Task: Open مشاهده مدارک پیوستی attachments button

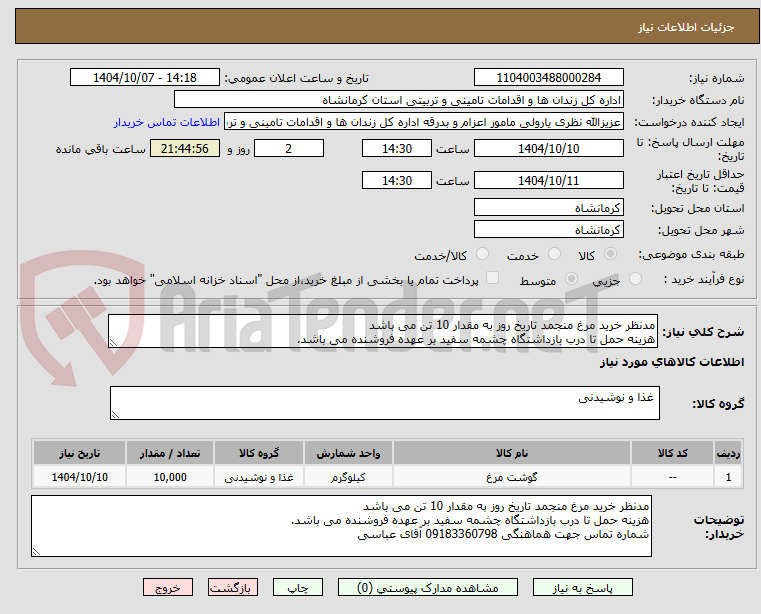Action: [428, 587]
